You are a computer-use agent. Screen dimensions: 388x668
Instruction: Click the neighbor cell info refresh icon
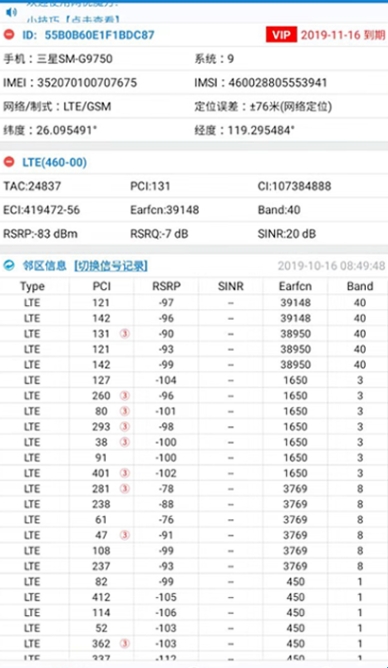[9, 266]
